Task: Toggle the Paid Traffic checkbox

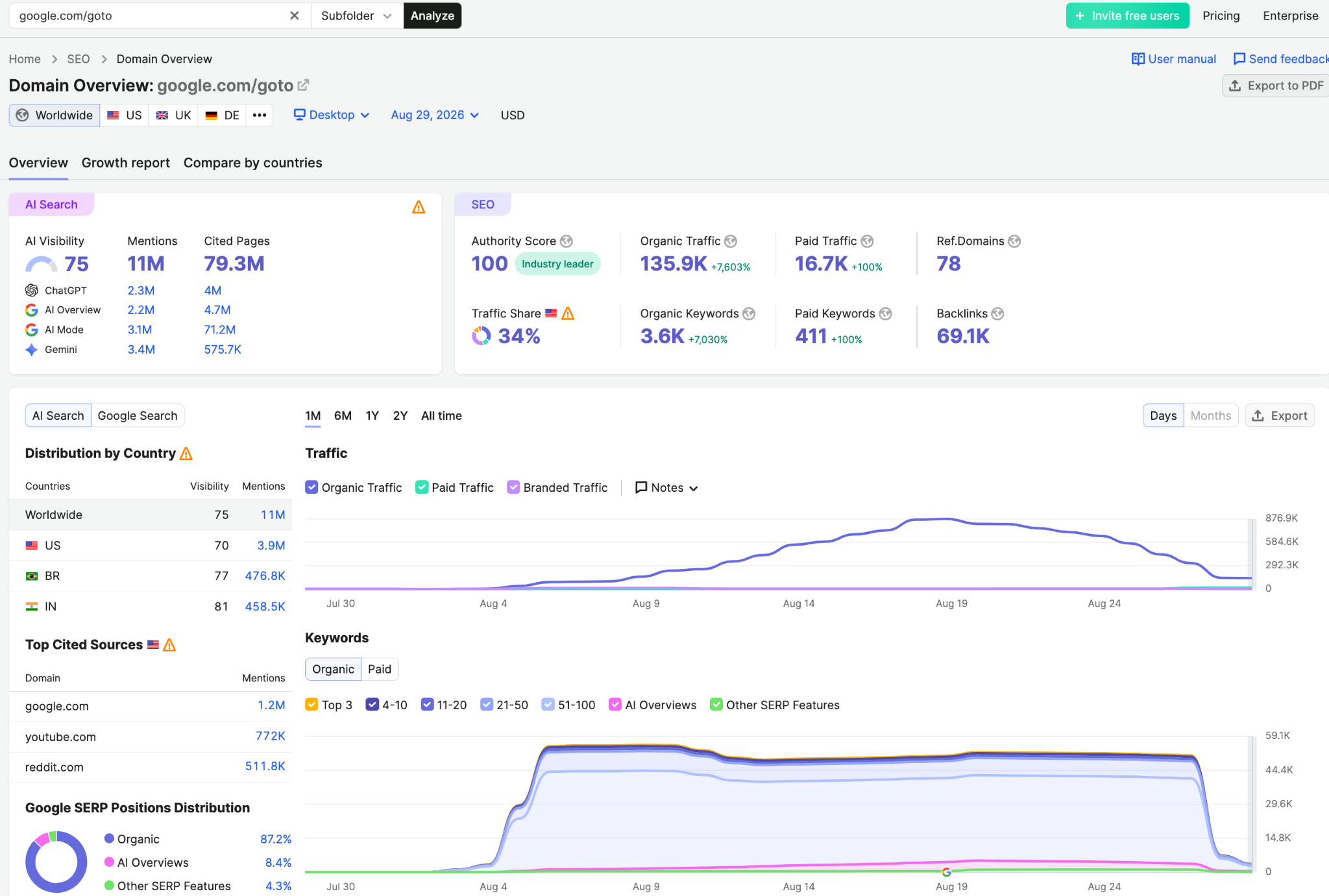Action: click(x=422, y=487)
